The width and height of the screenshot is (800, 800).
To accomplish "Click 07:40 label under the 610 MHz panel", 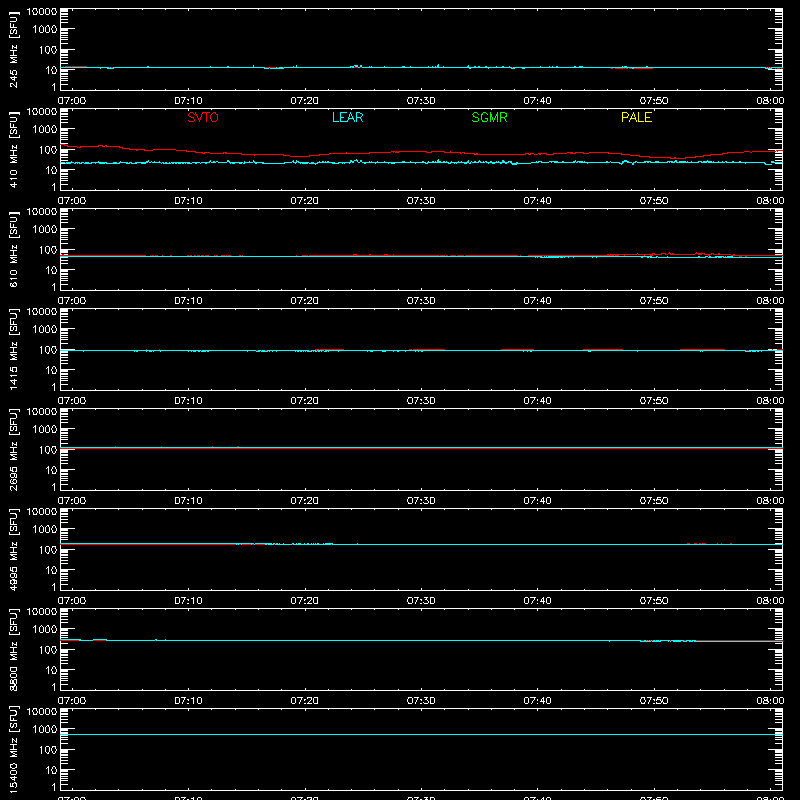I will (537, 301).
